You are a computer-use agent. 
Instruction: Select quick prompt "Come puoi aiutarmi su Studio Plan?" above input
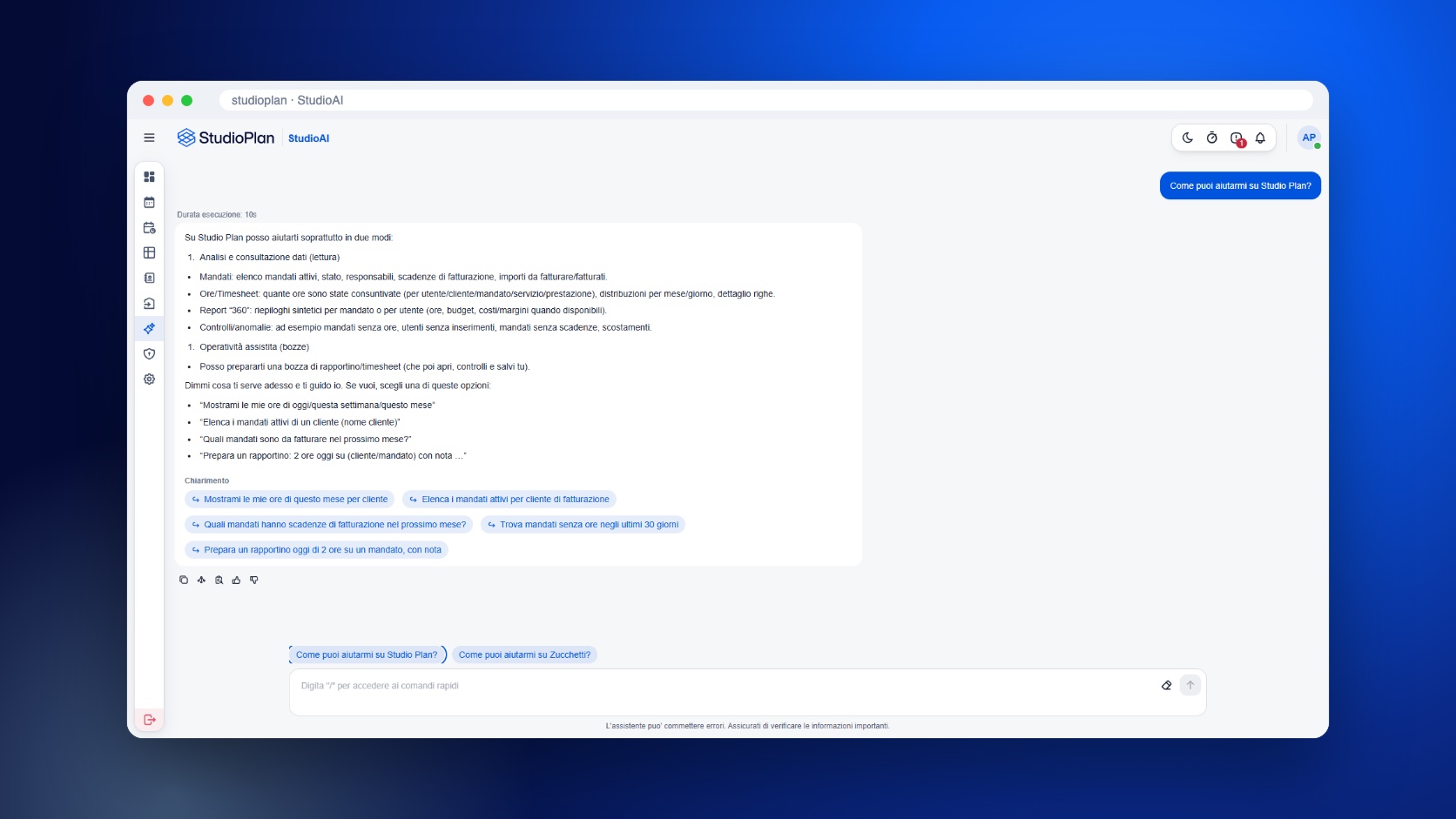pyautogui.click(x=367, y=655)
